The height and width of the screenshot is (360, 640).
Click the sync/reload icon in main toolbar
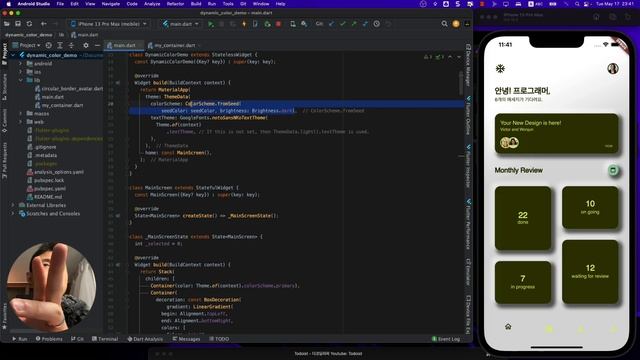coord(29,24)
